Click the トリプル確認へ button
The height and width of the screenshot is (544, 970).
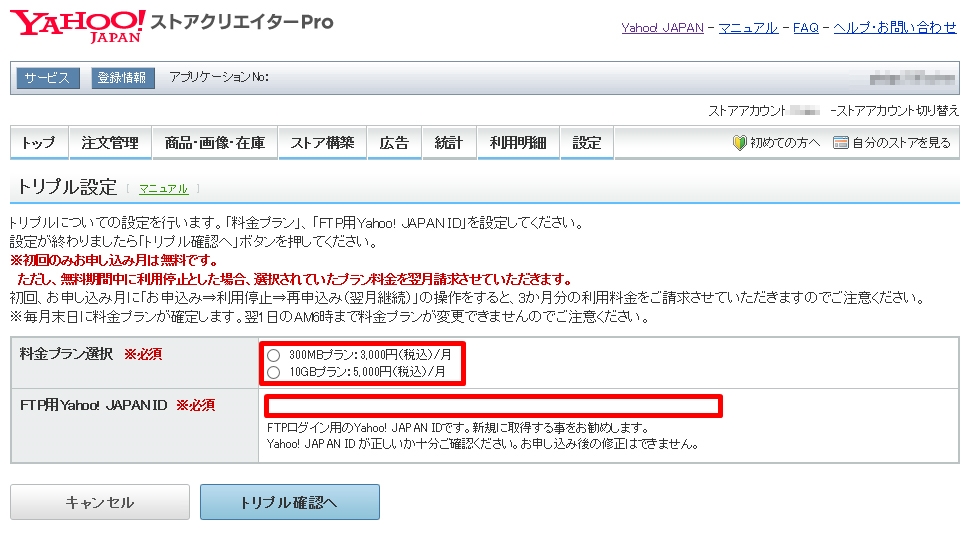coord(290,502)
